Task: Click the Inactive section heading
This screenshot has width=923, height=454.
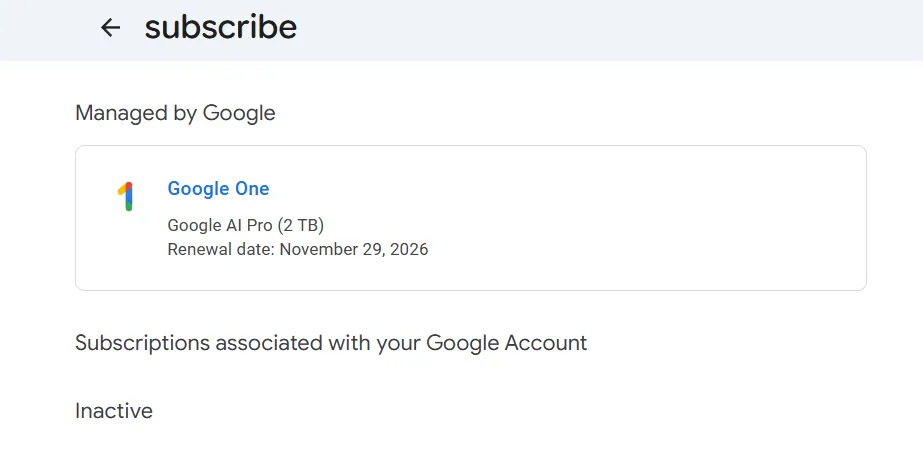Action: pos(114,410)
